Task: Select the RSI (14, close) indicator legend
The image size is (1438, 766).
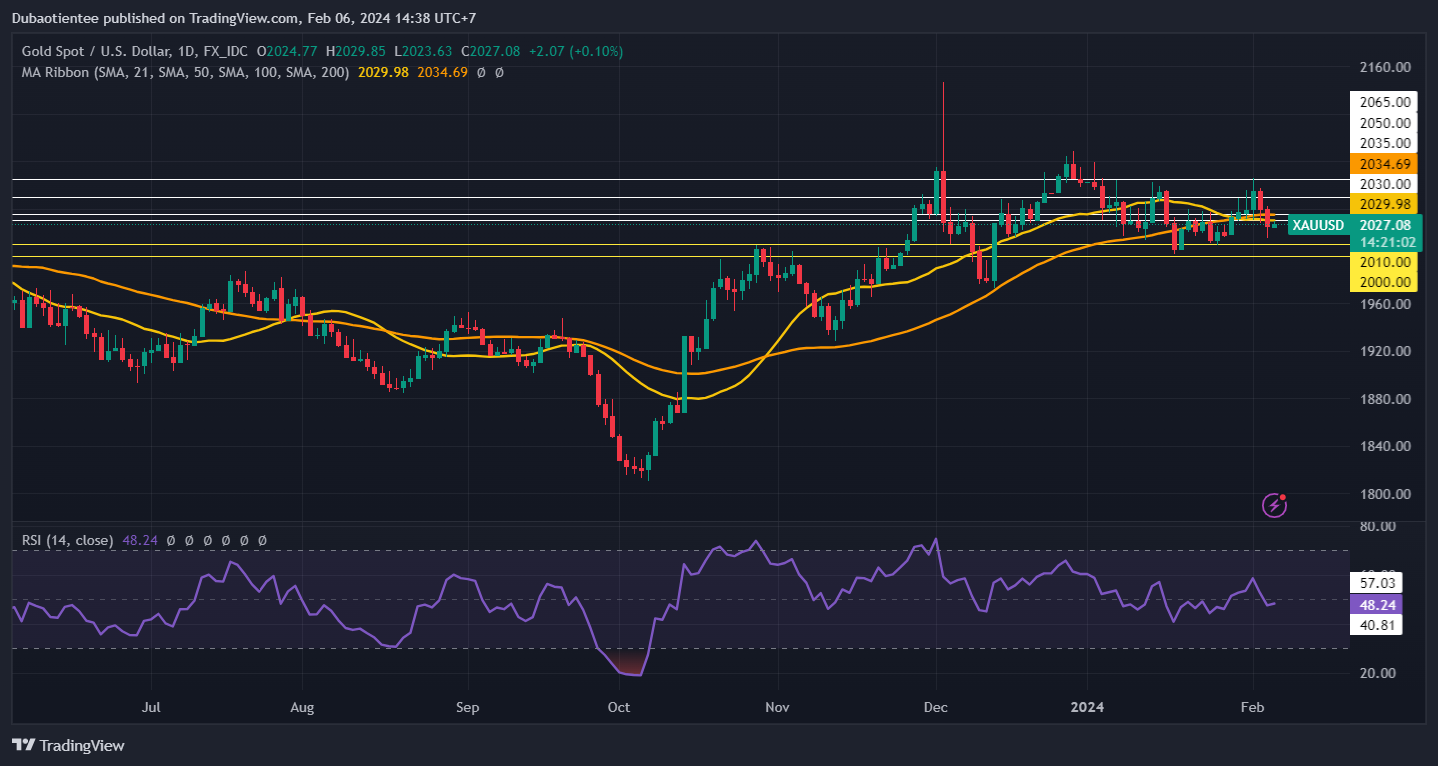Action: pyautogui.click(x=68, y=540)
